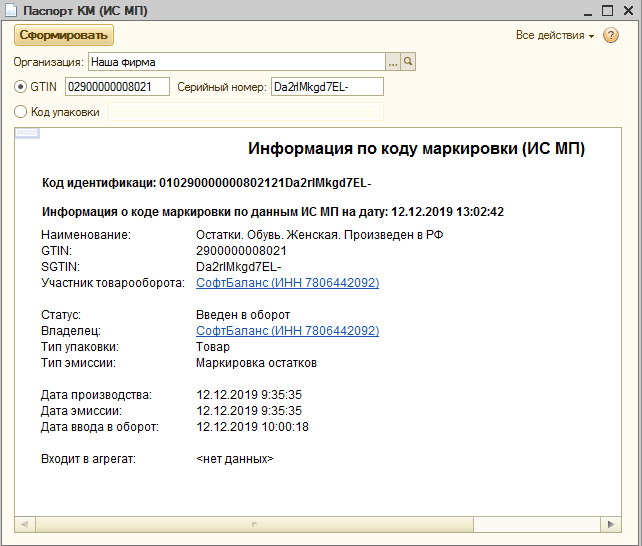
Task: Open the Все действия dropdown menu
Action: (554, 36)
